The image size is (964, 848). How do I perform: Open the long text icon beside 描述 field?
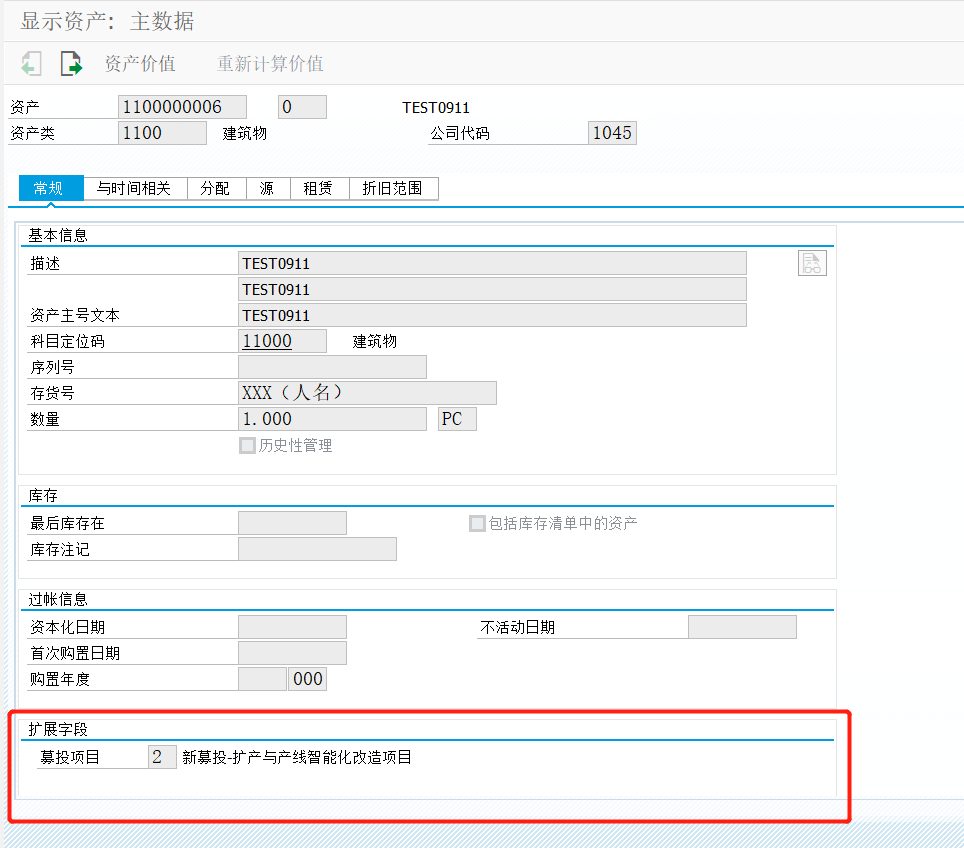pyautogui.click(x=811, y=262)
